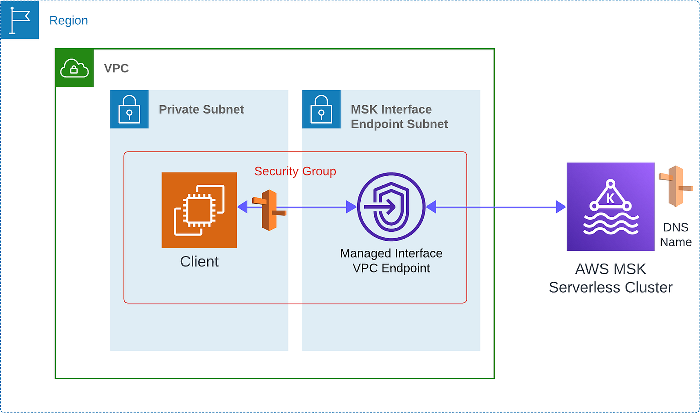Select the orange Client EC2 icon
This screenshot has width=700, height=413.
199,210
